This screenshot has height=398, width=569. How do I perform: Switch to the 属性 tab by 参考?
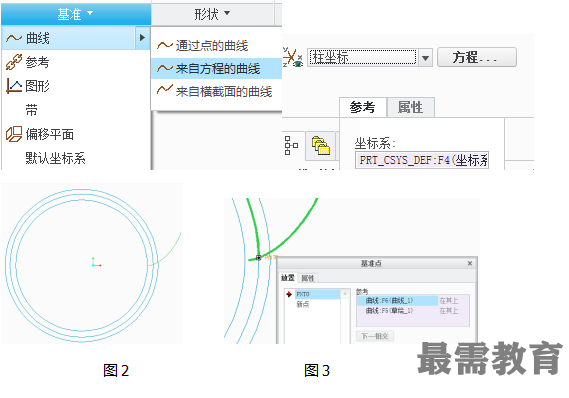point(410,107)
